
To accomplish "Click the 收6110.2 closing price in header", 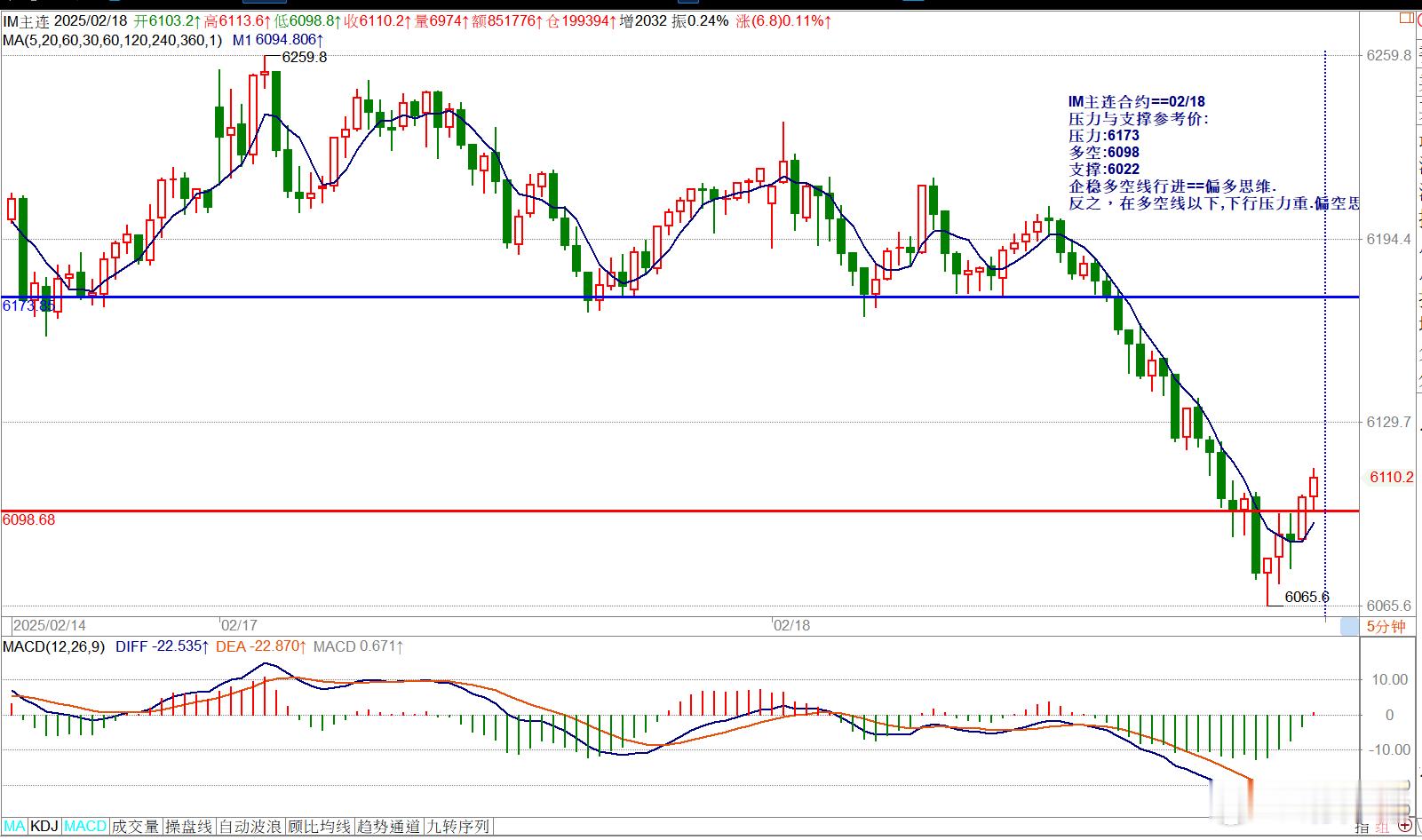I will [x=377, y=20].
